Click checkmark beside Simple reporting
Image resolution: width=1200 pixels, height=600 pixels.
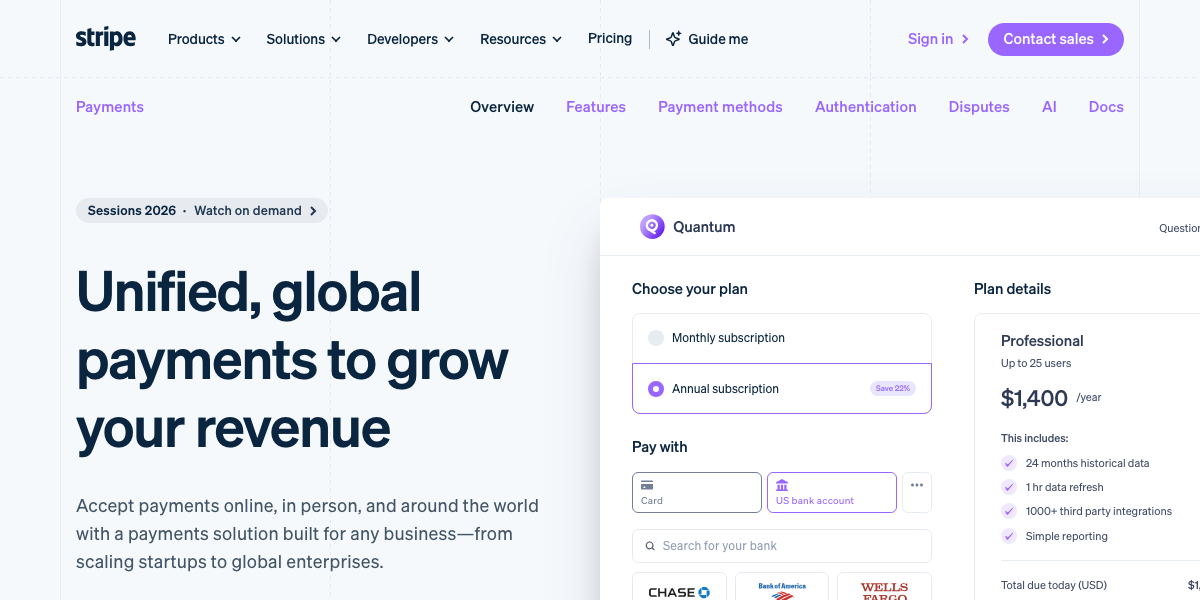(x=1009, y=536)
